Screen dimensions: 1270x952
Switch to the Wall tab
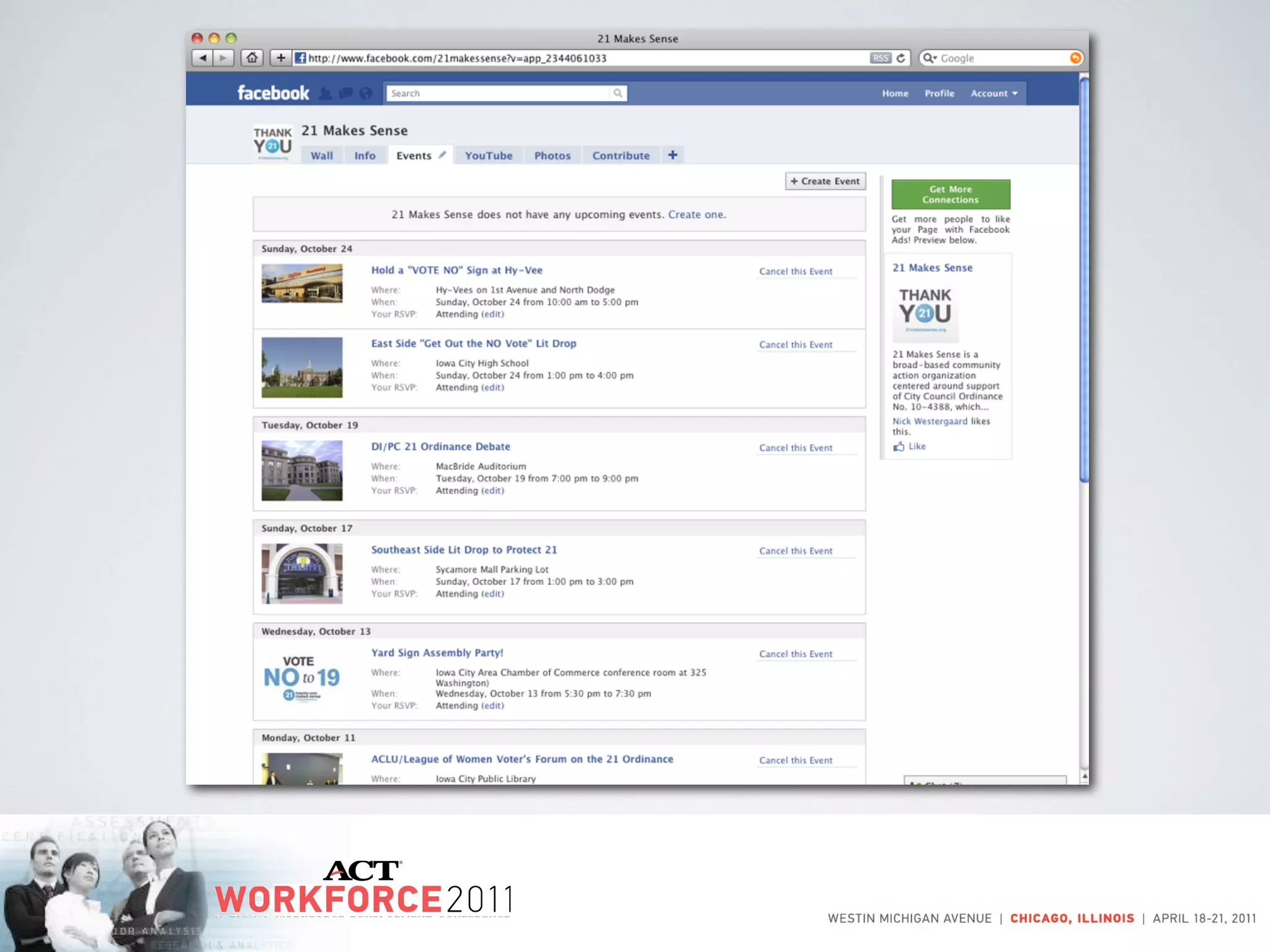322,156
